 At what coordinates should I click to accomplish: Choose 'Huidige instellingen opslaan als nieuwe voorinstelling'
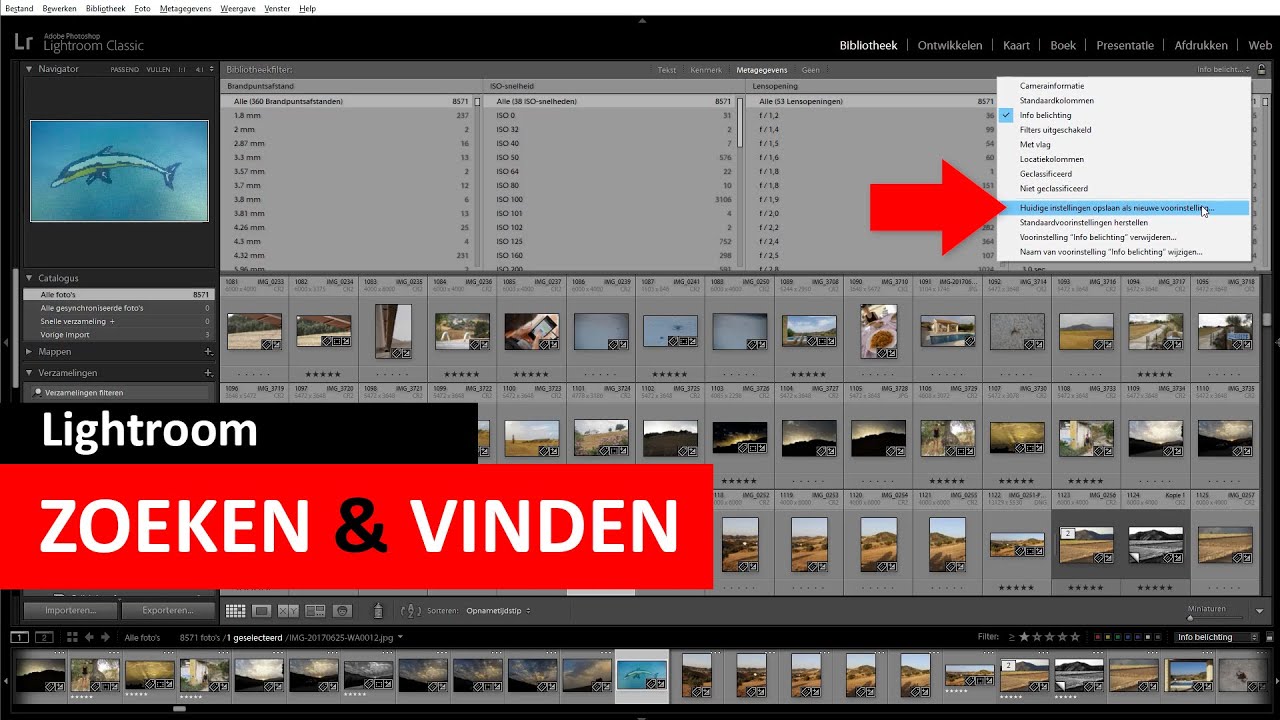(x=1124, y=208)
